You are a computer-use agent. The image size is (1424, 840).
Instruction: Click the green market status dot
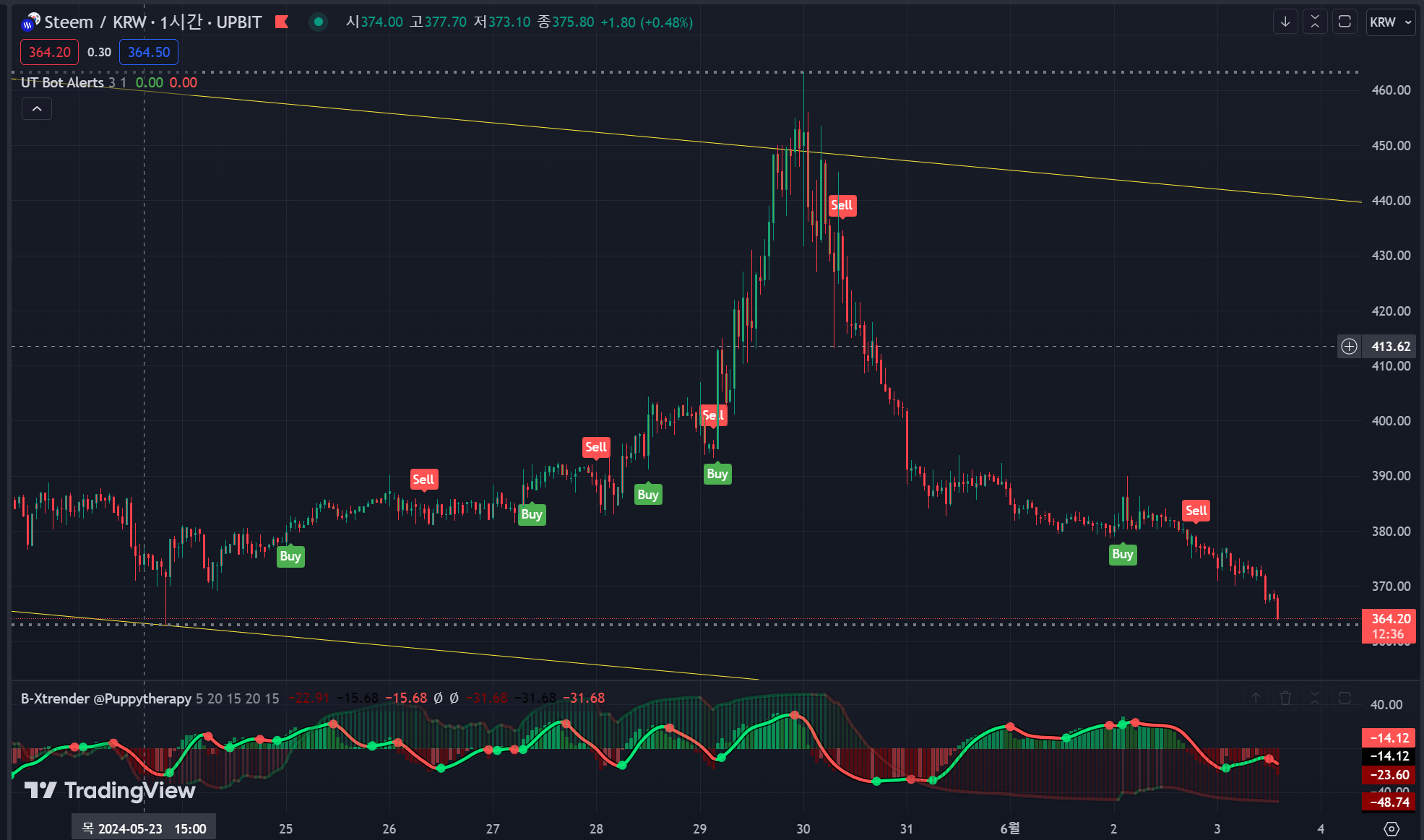(318, 22)
